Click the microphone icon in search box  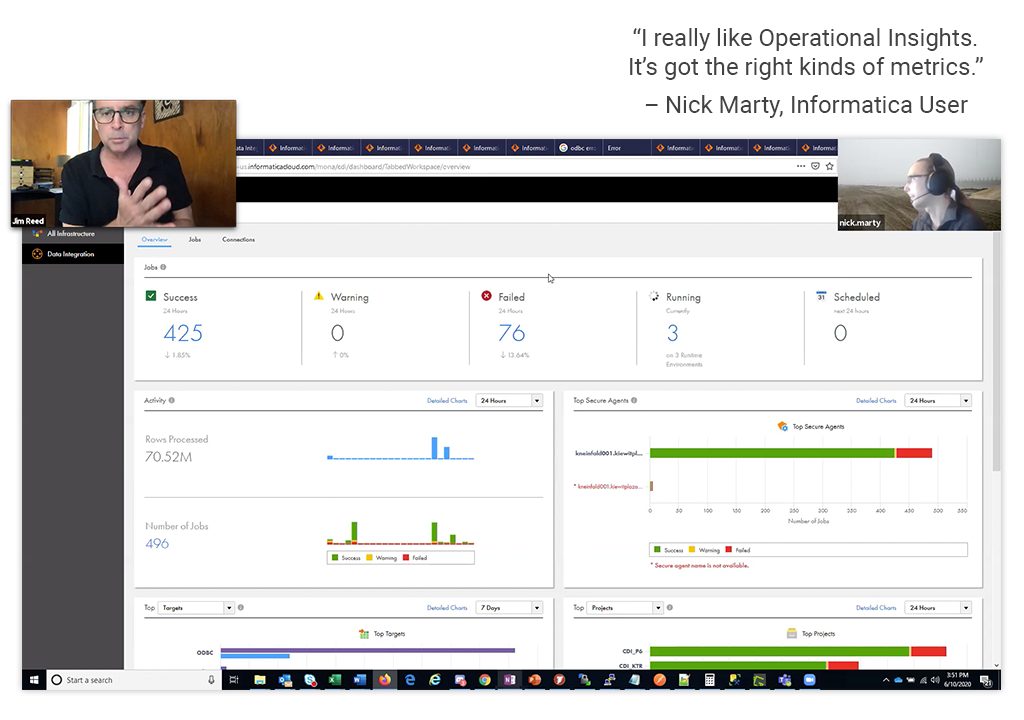pyautogui.click(x=211, y=679)
